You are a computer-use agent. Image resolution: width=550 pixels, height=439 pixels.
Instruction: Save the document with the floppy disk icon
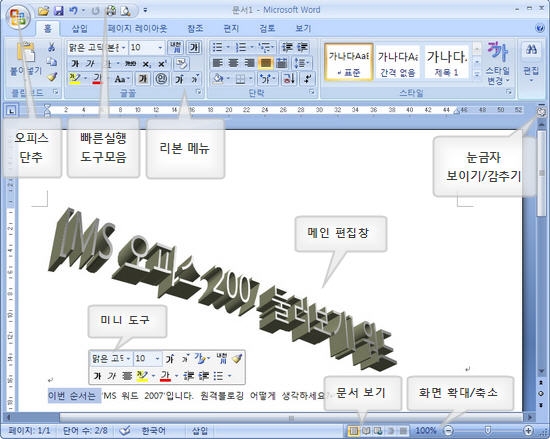[x=58, y=11]
